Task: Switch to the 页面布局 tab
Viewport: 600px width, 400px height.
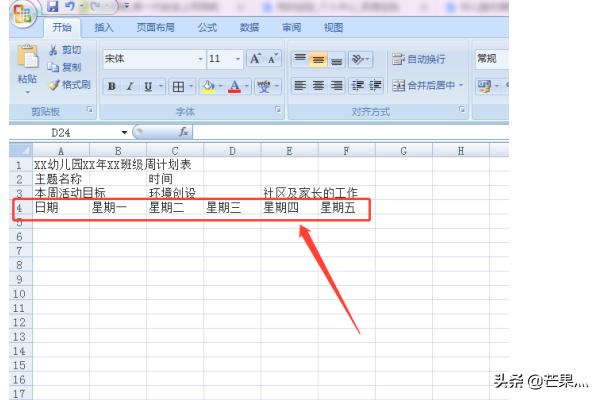Action: [155, 28]
